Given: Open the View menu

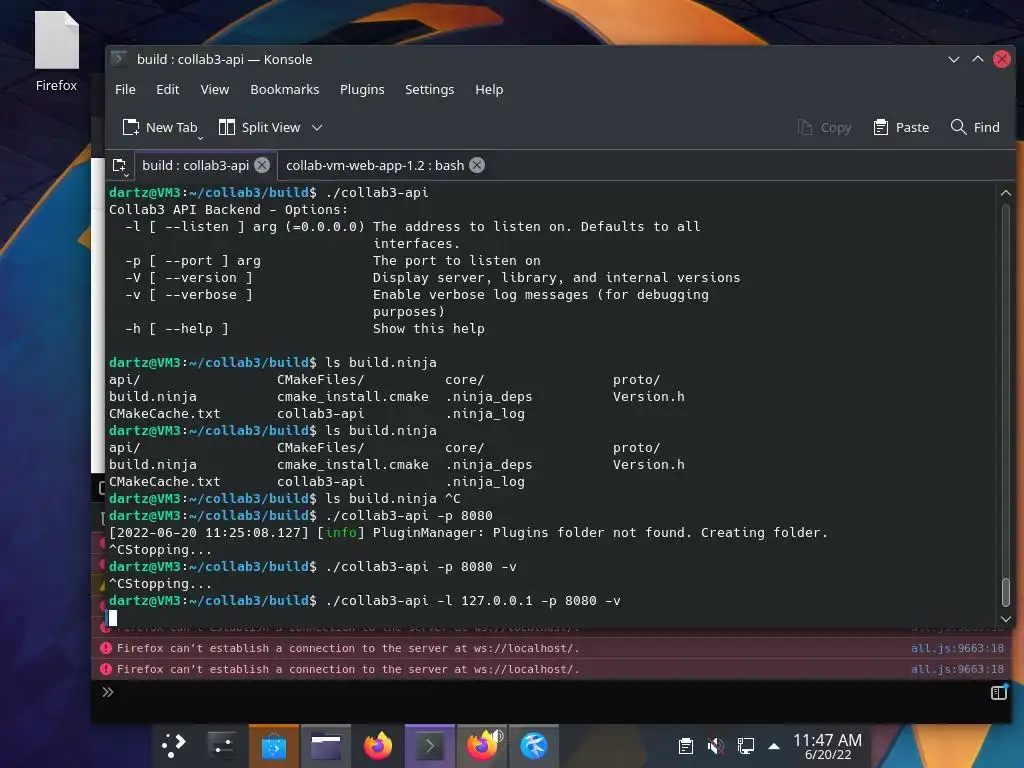Looking at the screenshot, I should [x=214, y=89].
